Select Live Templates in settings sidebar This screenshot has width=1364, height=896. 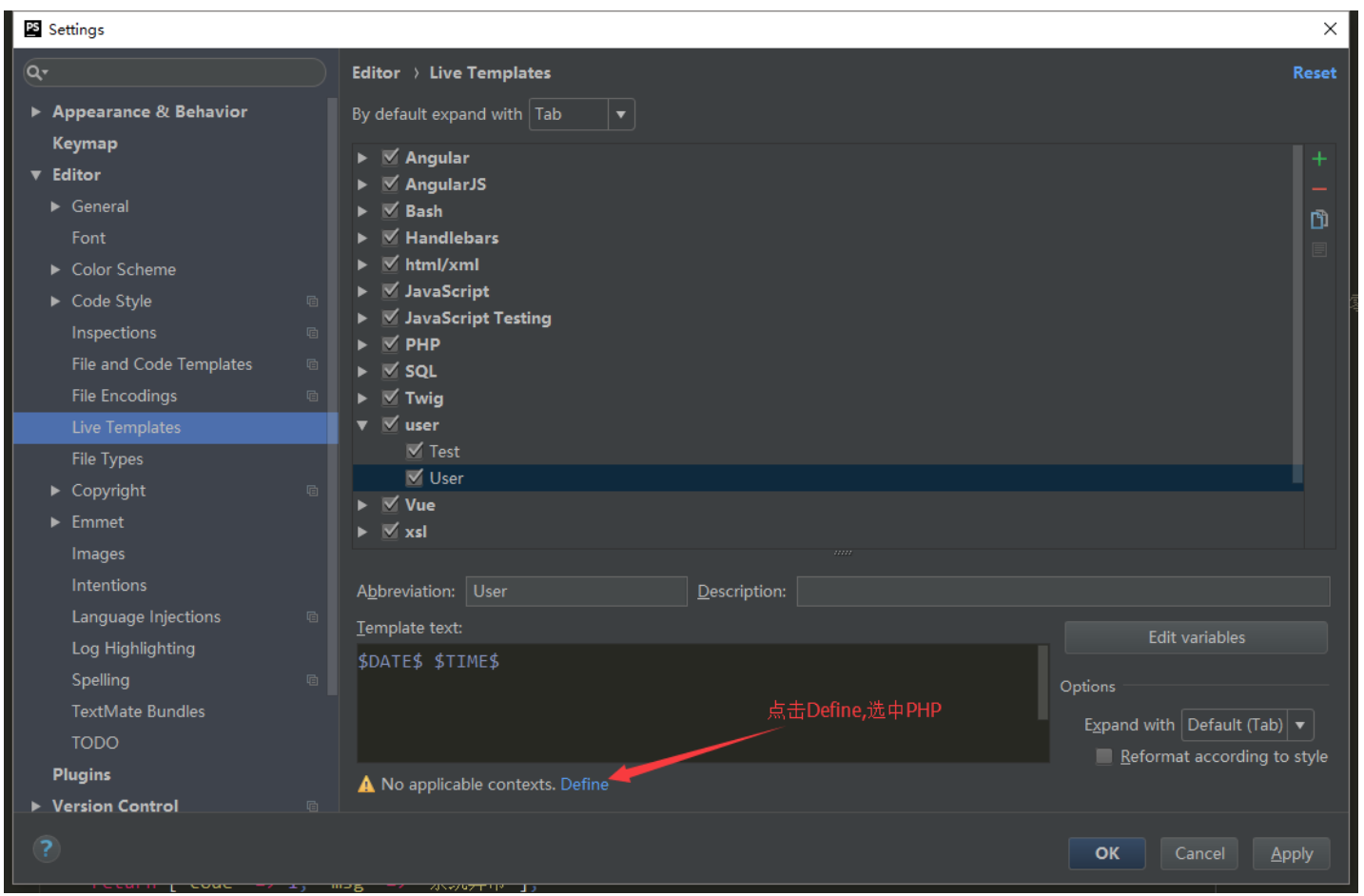[126, 427]
